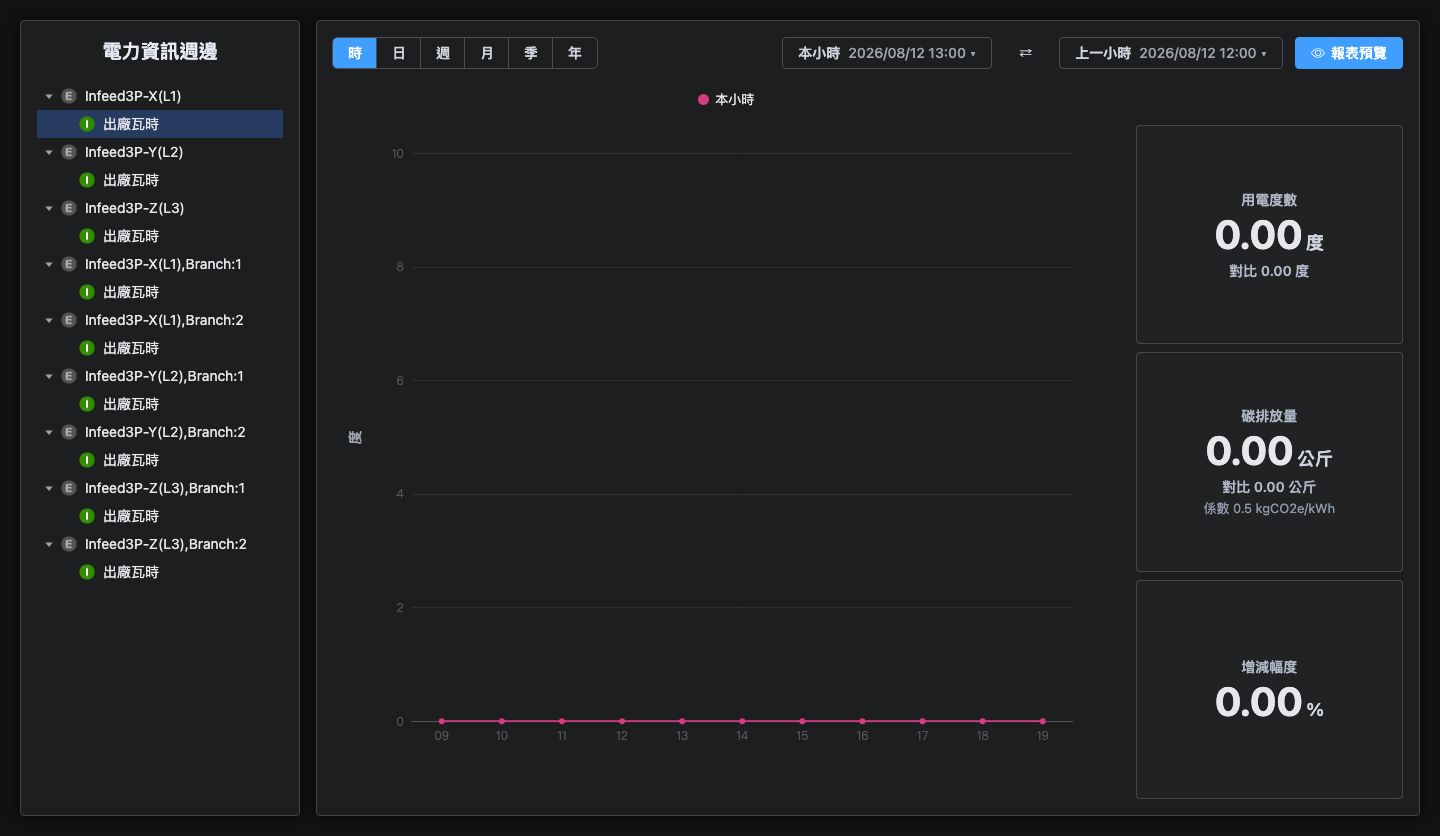
Task: Open the 本小時 2026/08/12 13:00 dropdown
Action: pos(887,53)
